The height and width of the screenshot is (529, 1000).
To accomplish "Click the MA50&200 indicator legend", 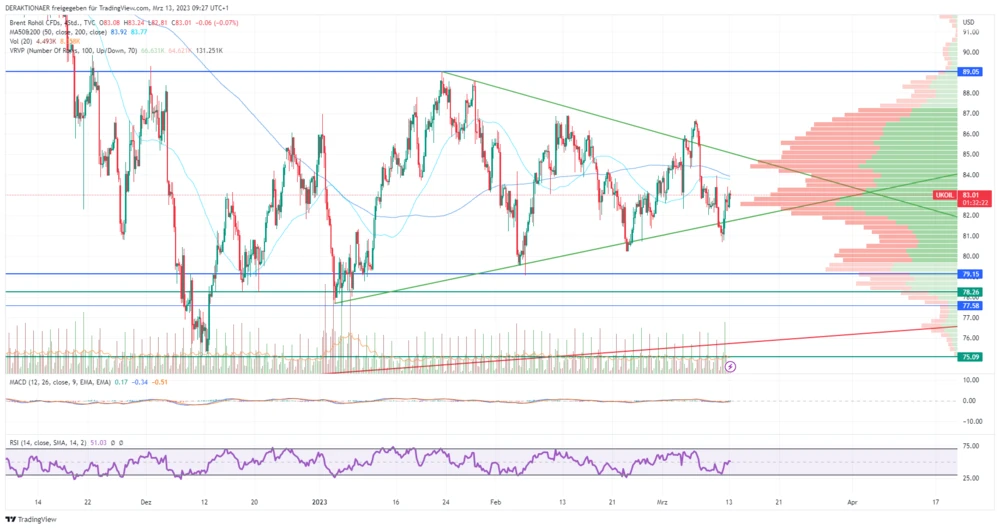I will [58, 32].
